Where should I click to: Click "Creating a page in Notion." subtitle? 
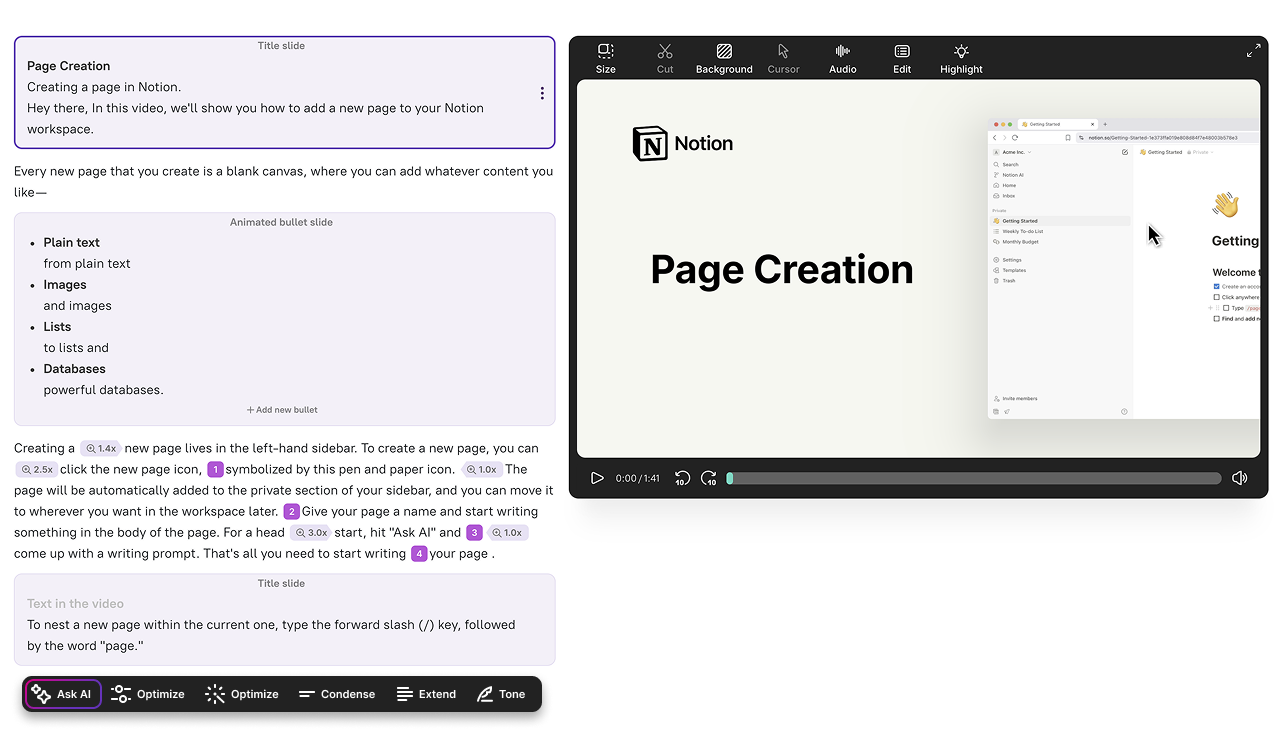[104, 87]
